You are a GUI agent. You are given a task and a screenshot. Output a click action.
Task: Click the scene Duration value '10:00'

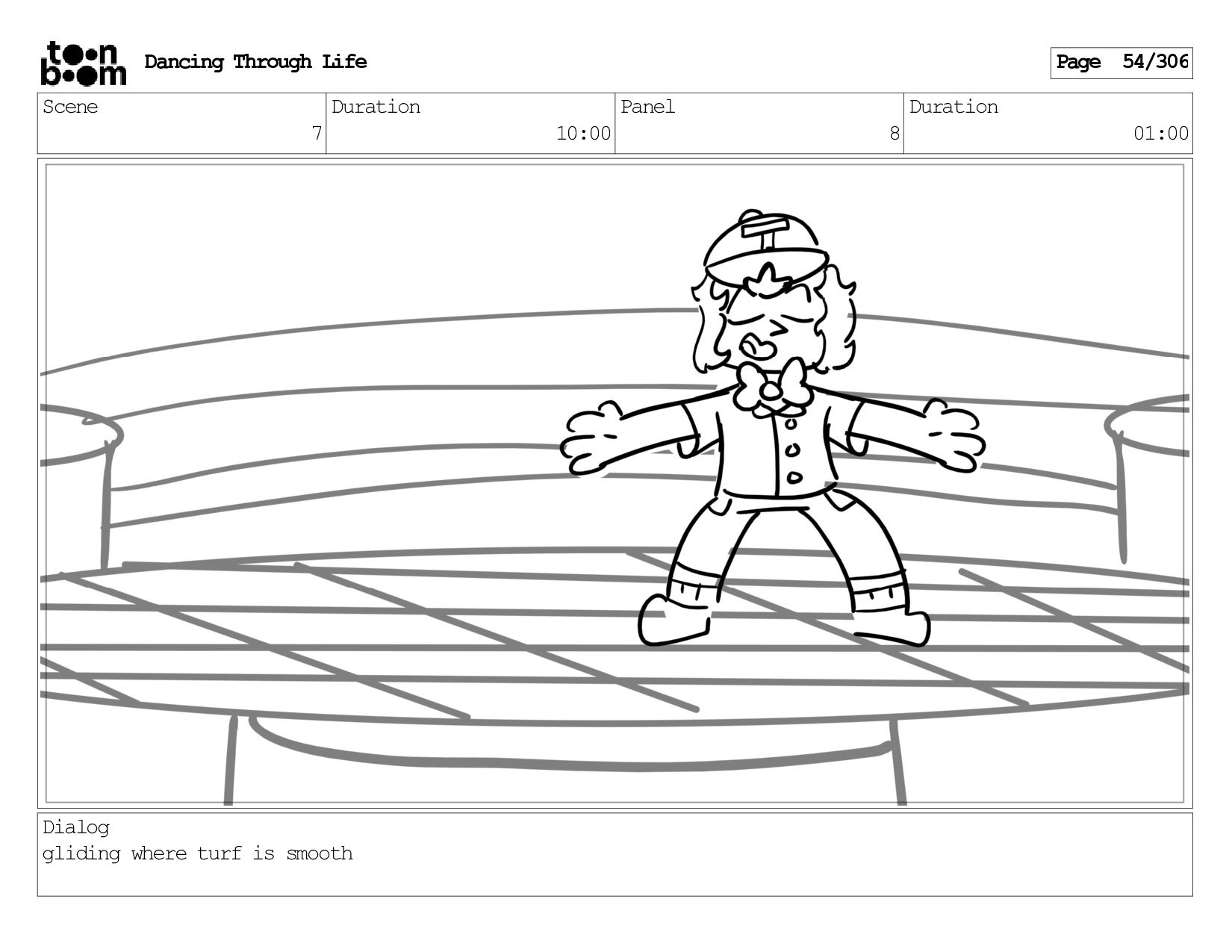583,134
